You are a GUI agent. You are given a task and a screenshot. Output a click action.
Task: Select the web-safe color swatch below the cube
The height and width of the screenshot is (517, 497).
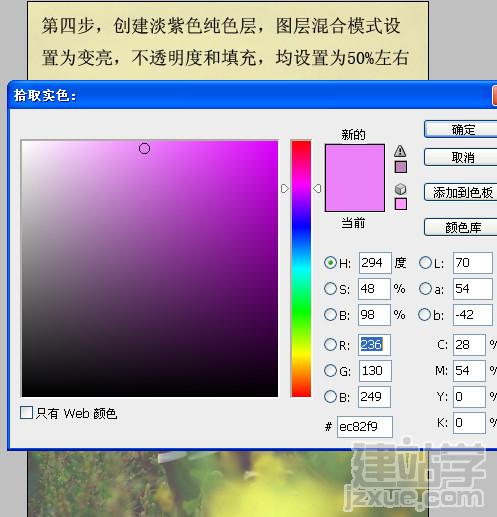pyautogui.click(x=401, y=204)
